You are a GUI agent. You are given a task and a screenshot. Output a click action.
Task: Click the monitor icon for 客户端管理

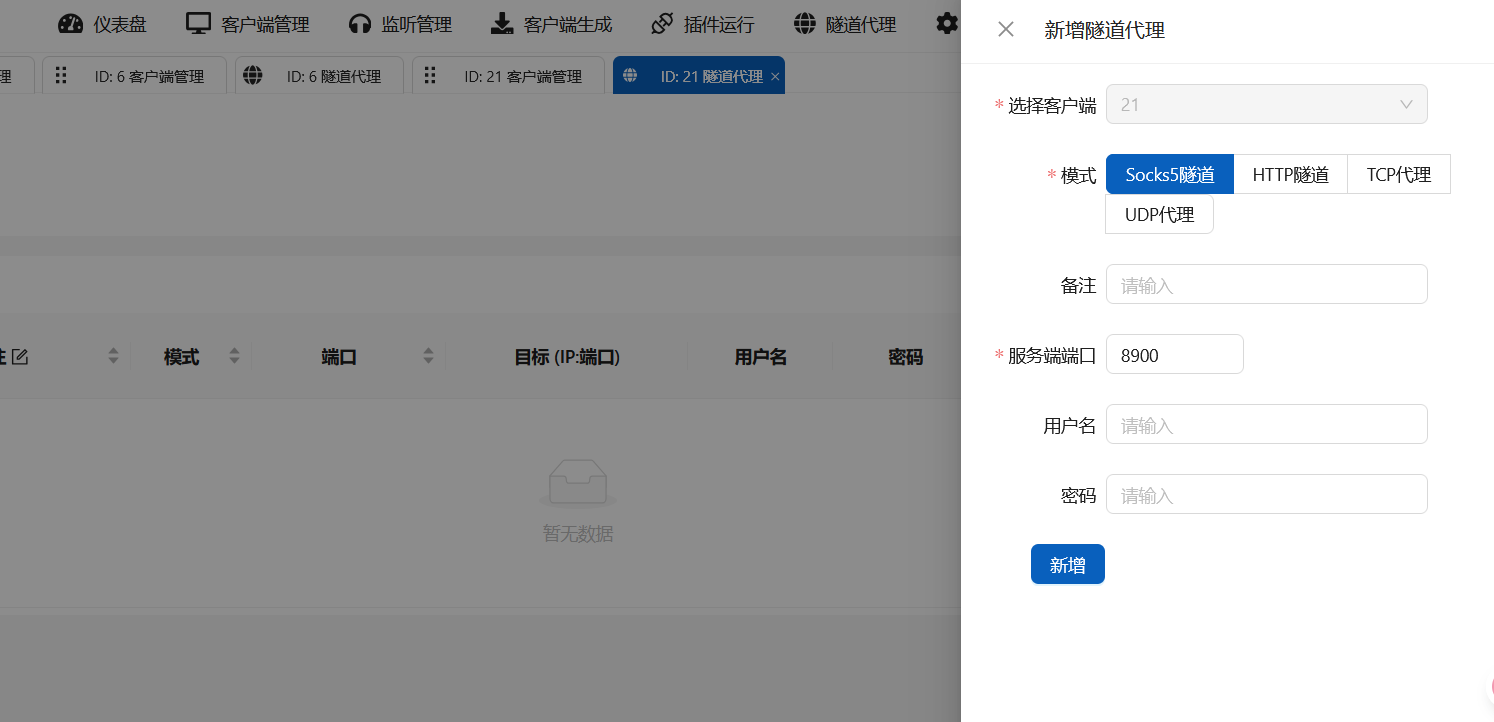[x=199, y=25]
